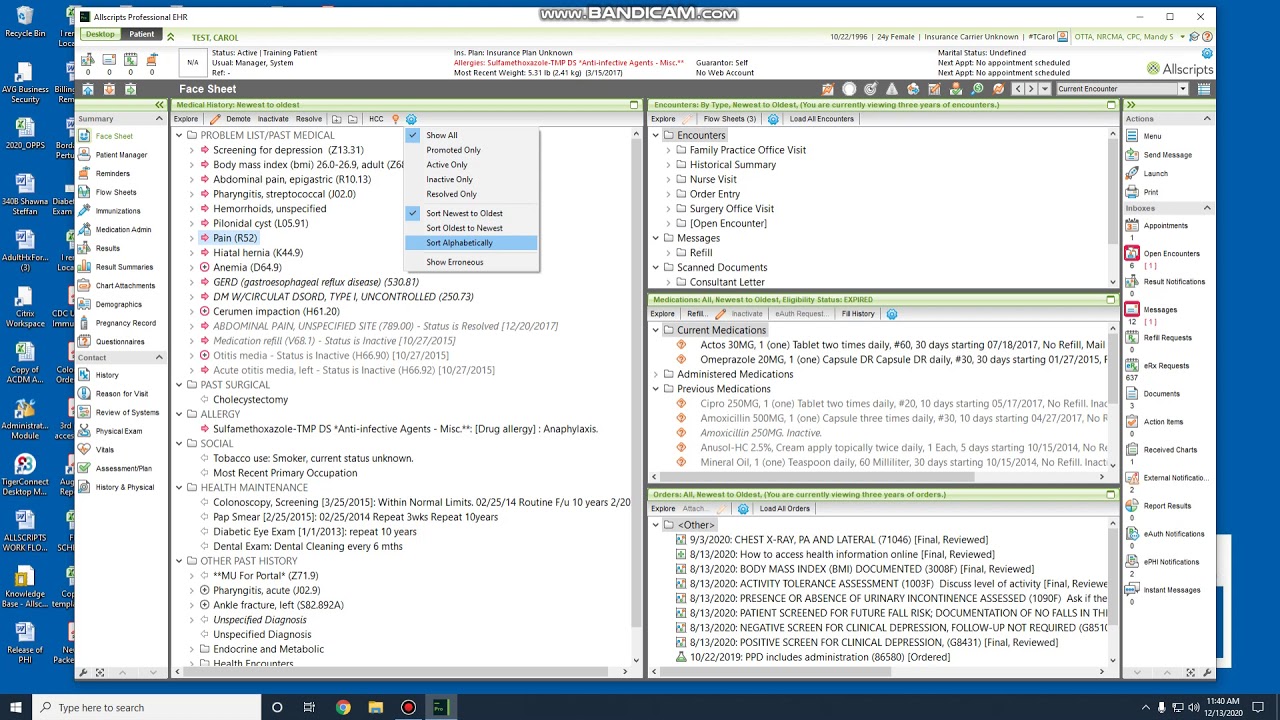Click the Send Message icon in Actions

click(x=1132, y=155)
